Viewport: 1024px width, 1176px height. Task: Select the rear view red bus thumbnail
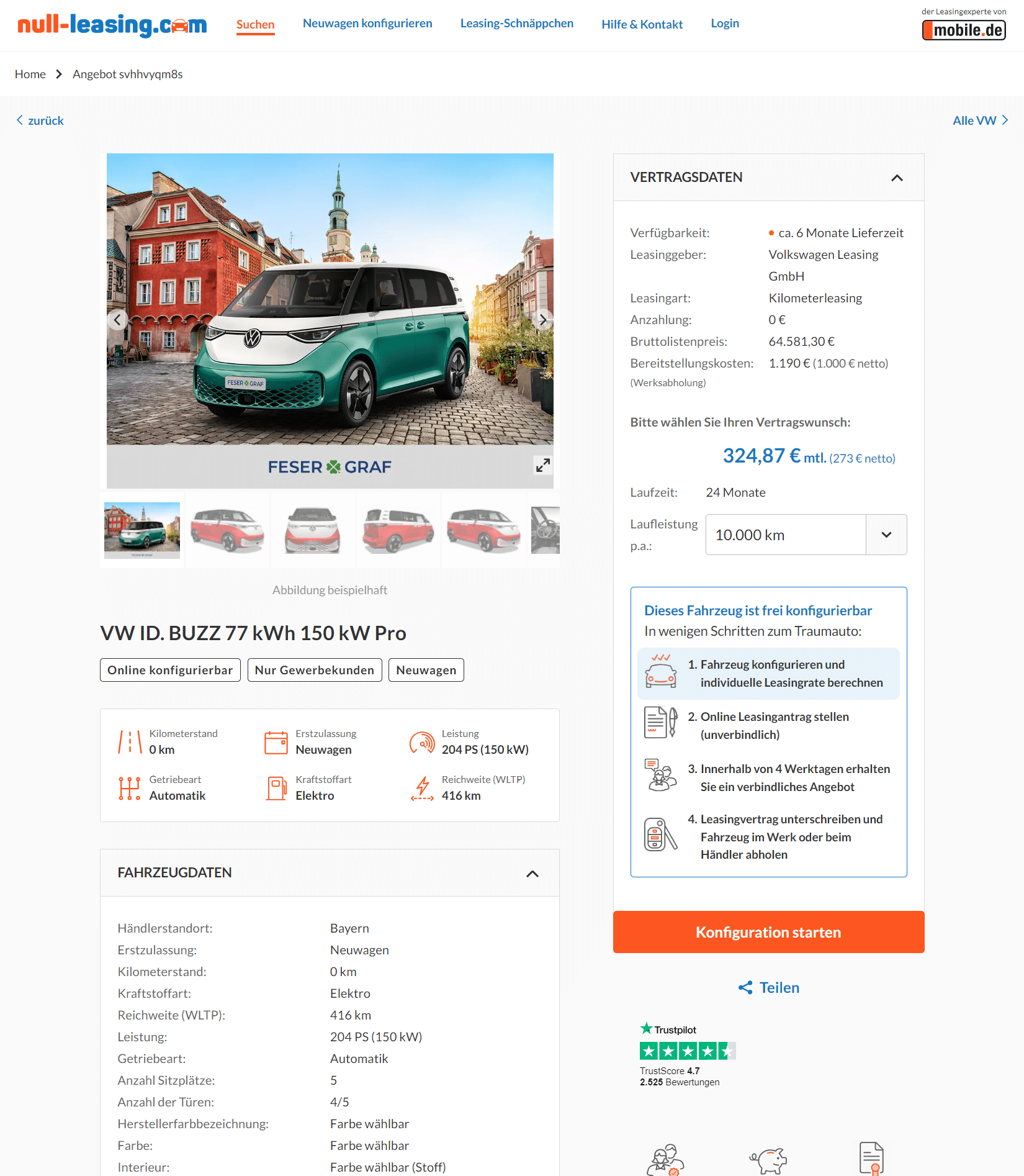(x=398, y=530)
